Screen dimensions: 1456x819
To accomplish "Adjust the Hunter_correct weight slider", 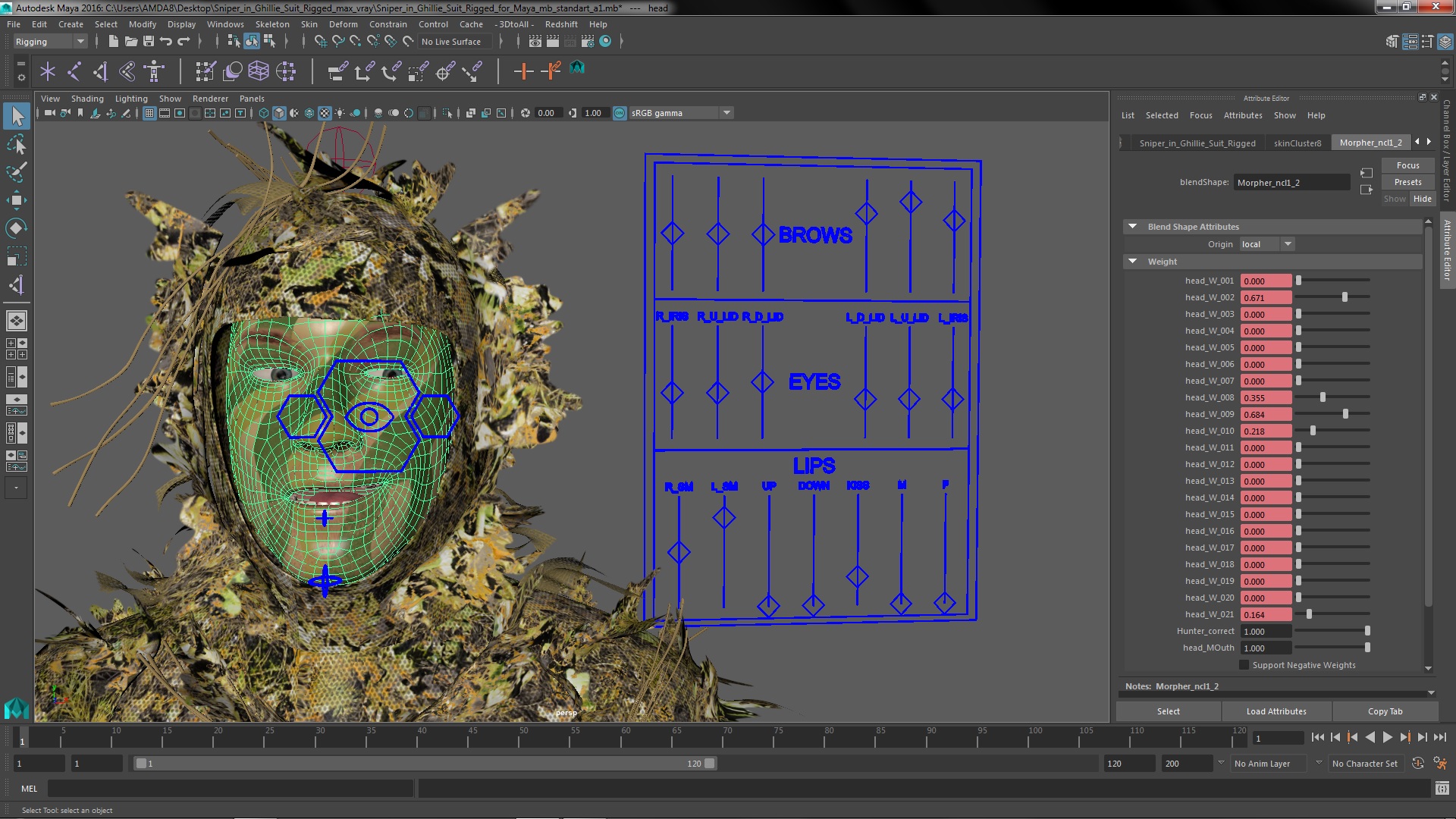I will click(x=1367, y=631).
